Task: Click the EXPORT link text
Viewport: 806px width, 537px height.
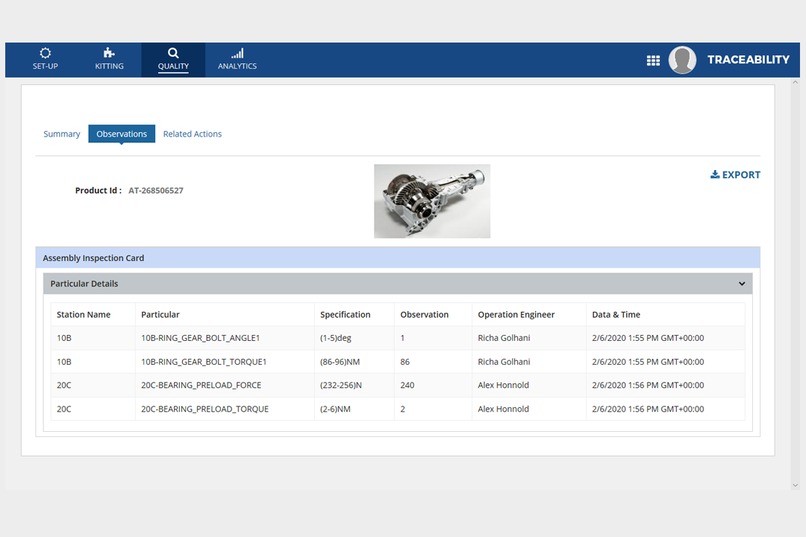Action: (x=741, y=175)
